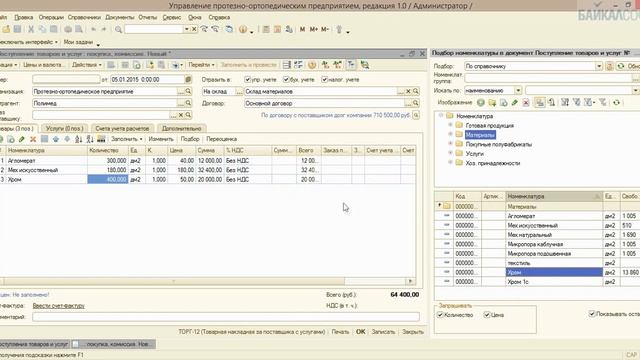Viewport: 640px width, 360px height.
Task: Toggle Цена checkbox in Запрашивать group
Action: point(487,315)
